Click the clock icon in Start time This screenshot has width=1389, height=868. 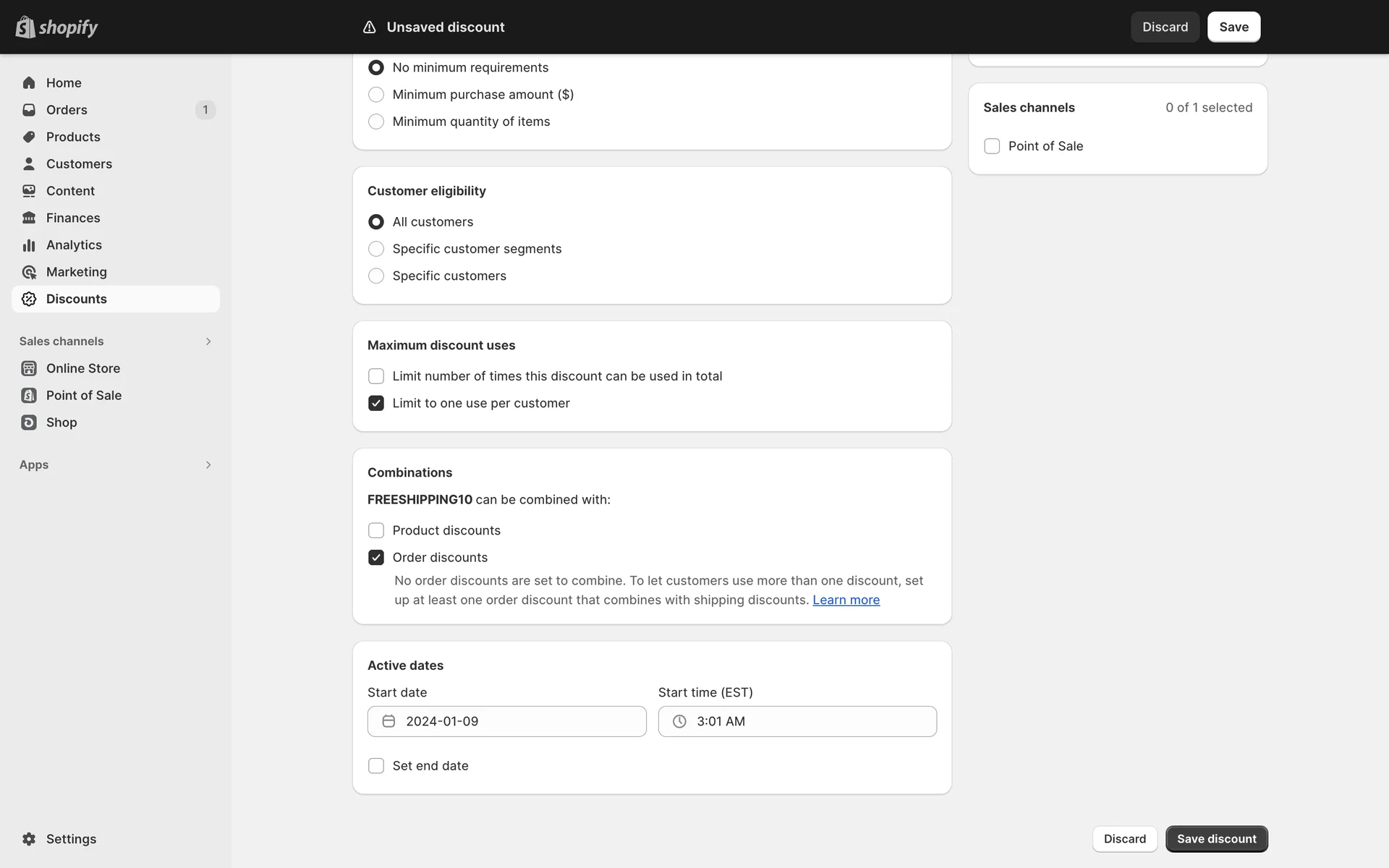pos(679,721)
